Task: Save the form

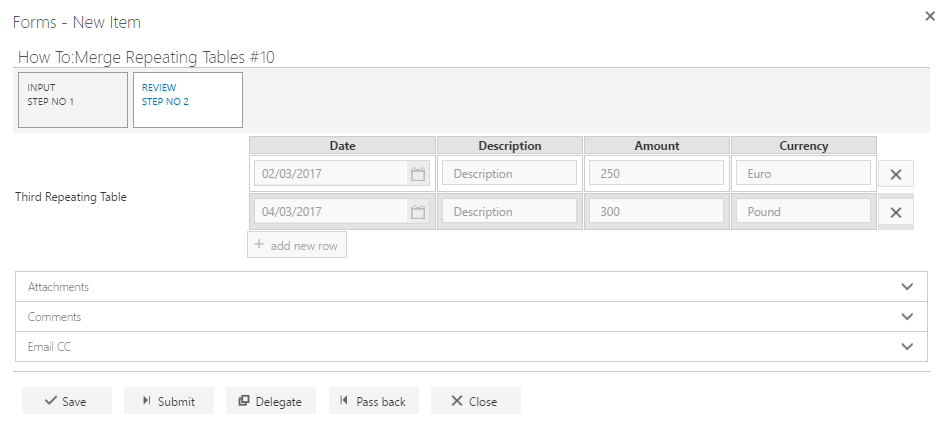Action: [67, 401]
